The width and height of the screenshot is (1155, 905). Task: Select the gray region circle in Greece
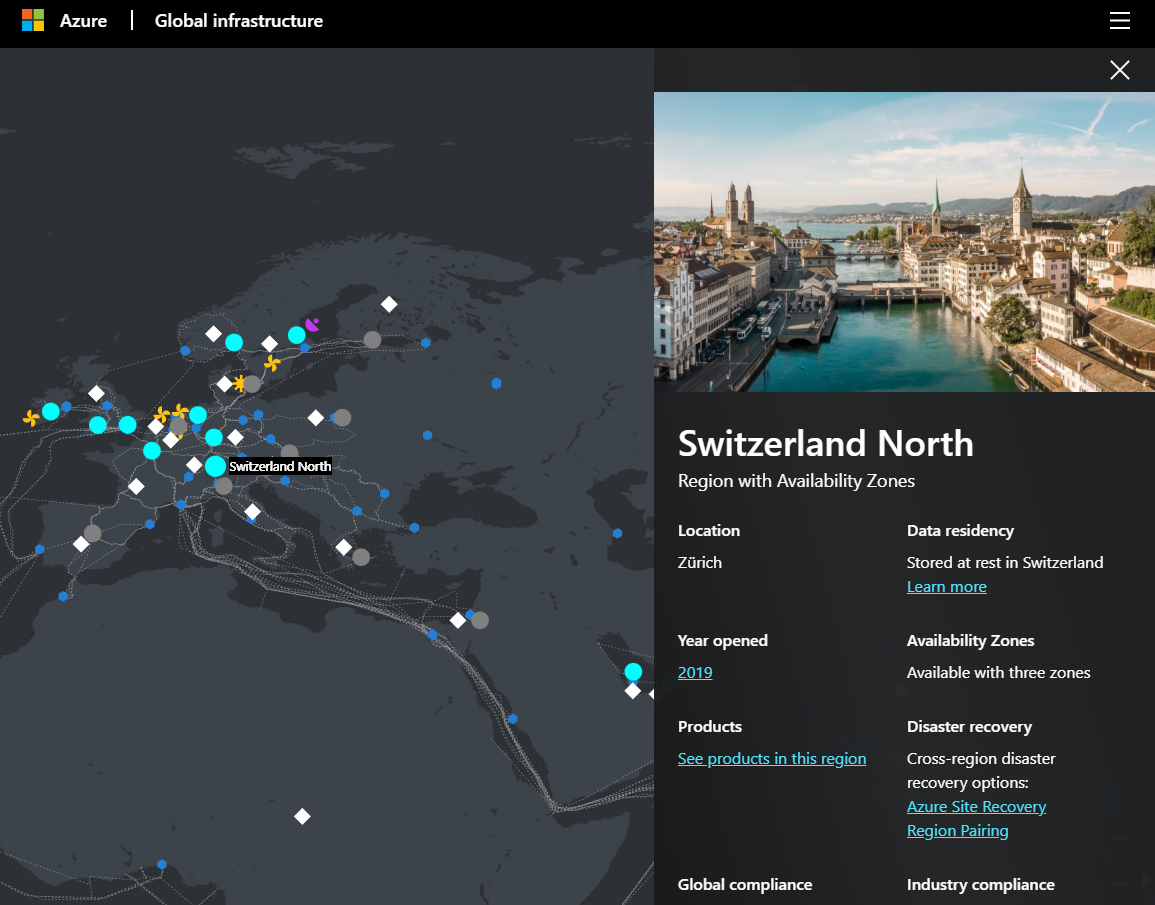(x=361, y=557)
